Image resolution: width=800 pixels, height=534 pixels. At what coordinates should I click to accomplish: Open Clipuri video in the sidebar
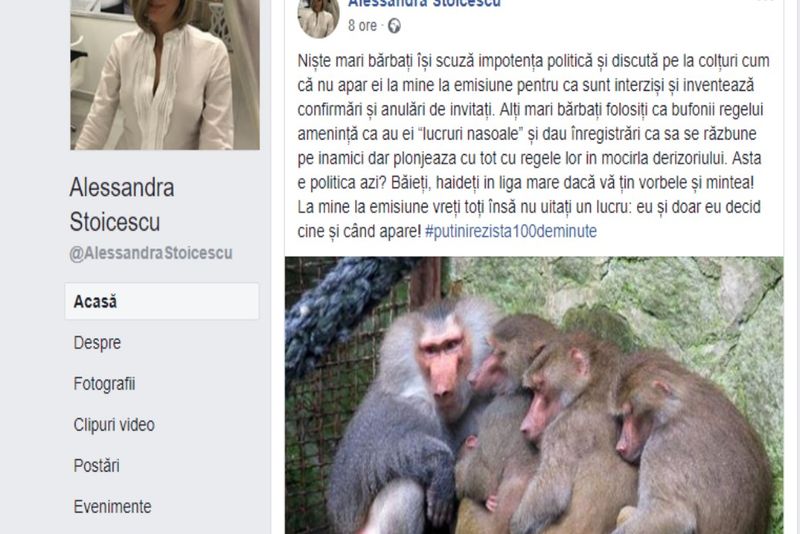coord(114,424)
